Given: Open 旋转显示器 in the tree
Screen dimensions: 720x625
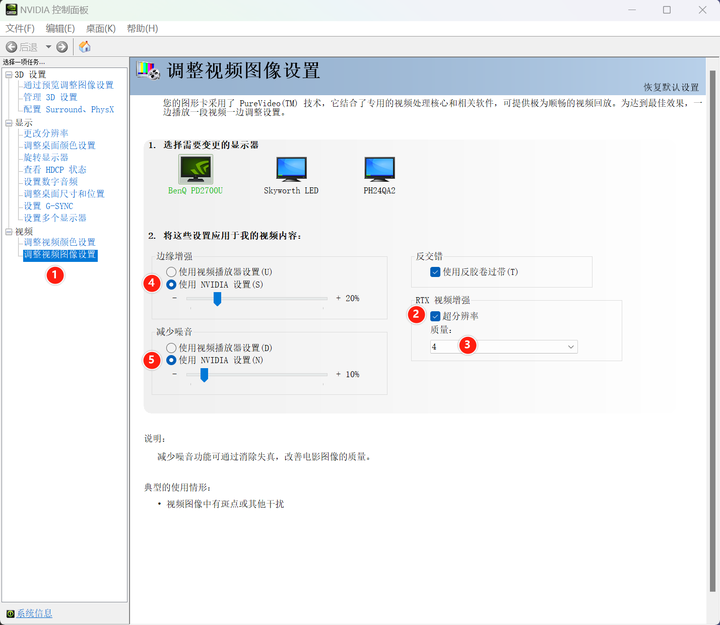Looking at the screenshot, I should point(46,158).
